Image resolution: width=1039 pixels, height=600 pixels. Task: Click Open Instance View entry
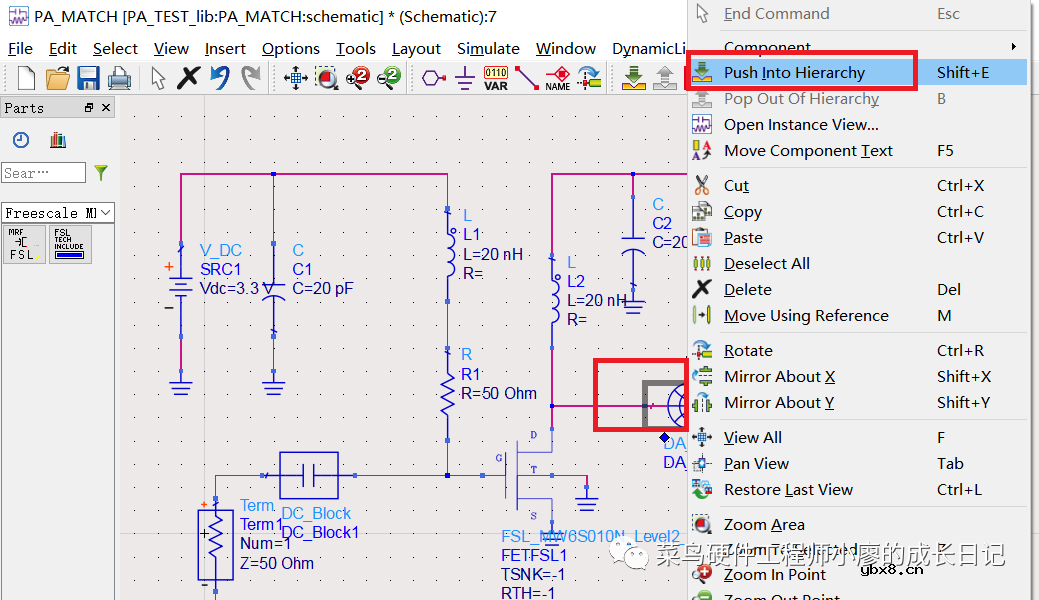pos(801,125)
